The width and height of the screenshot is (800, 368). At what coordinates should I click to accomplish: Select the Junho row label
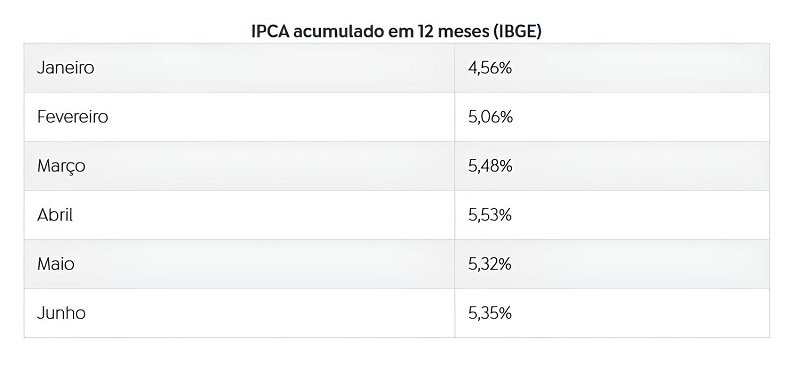coord(61,313)
